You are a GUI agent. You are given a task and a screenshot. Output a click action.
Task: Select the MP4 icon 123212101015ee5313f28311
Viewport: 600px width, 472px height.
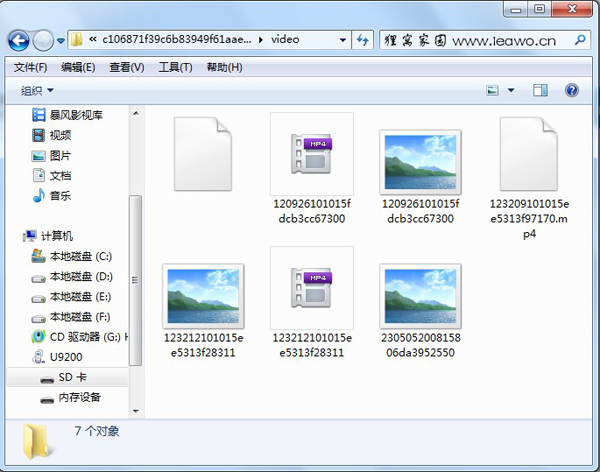tap(311, 288)
